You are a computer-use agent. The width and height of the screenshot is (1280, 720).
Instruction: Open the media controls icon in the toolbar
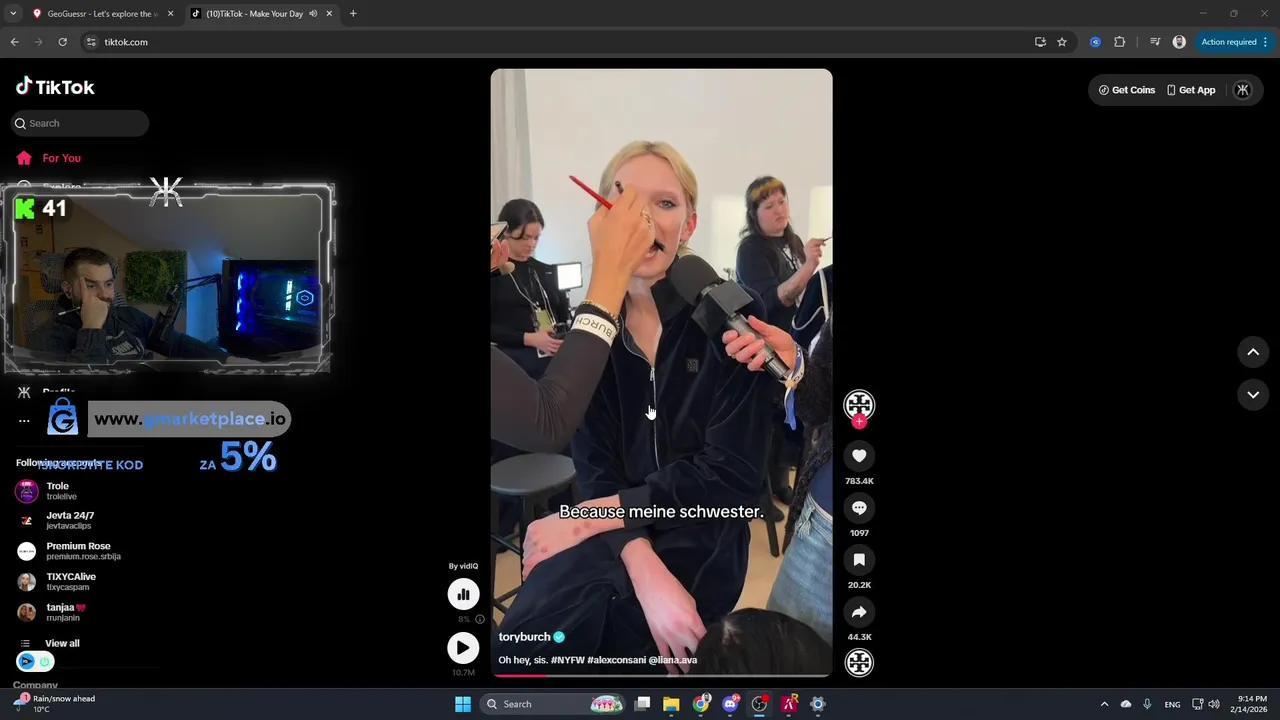click(1155, 42)
